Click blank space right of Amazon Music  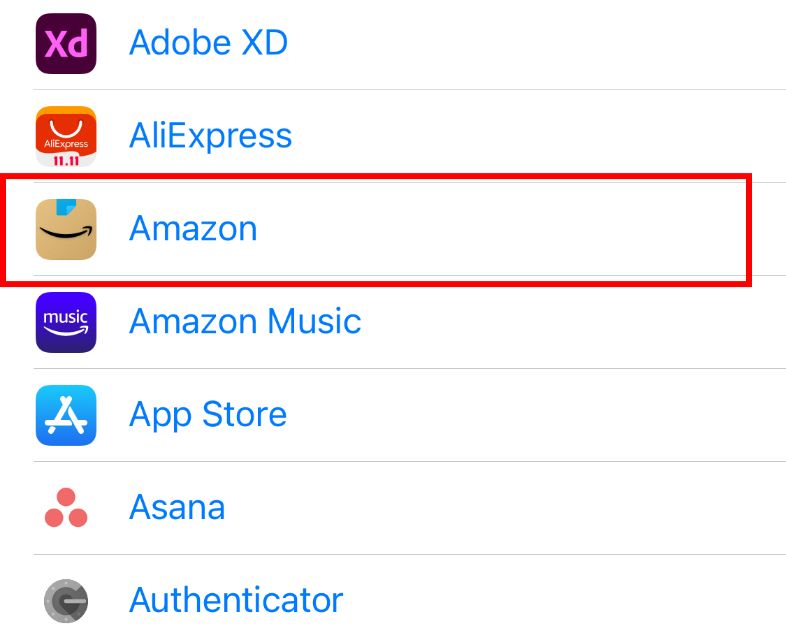[x=570, y=322]
